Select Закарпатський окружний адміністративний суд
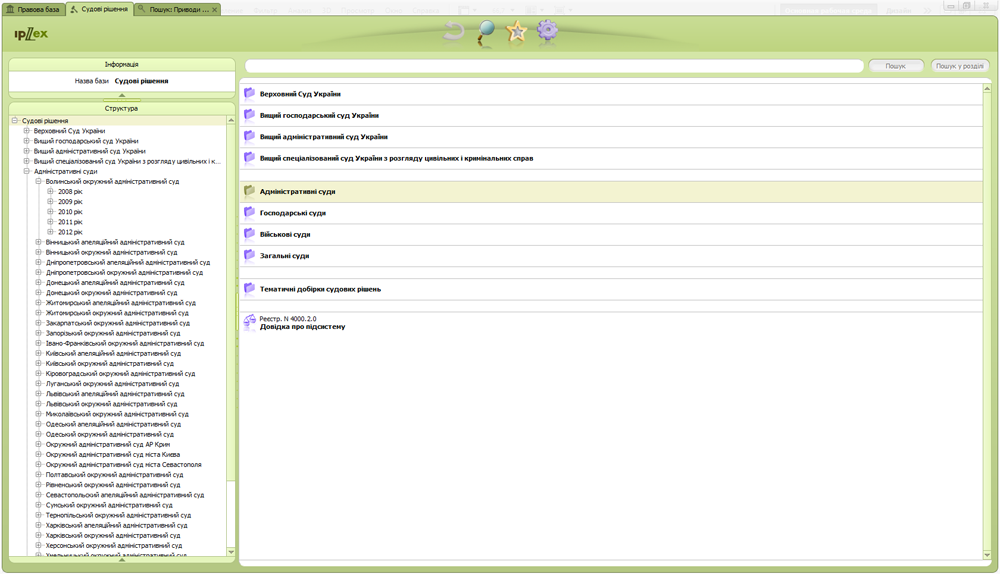This screenshot has width=1000, height=574. (118, 323)
